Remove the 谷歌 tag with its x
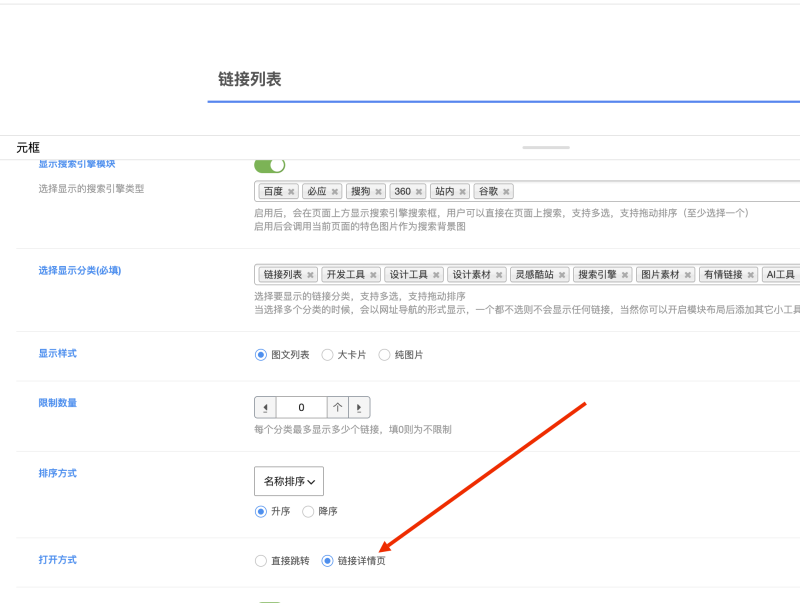 (x=506, y=192)
